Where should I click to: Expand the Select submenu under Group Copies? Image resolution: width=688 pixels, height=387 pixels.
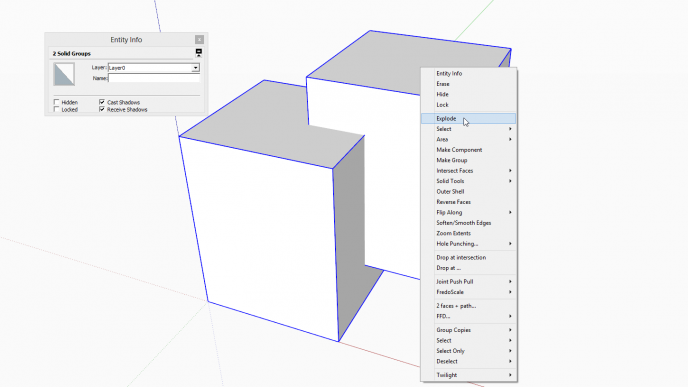(469, 340)
